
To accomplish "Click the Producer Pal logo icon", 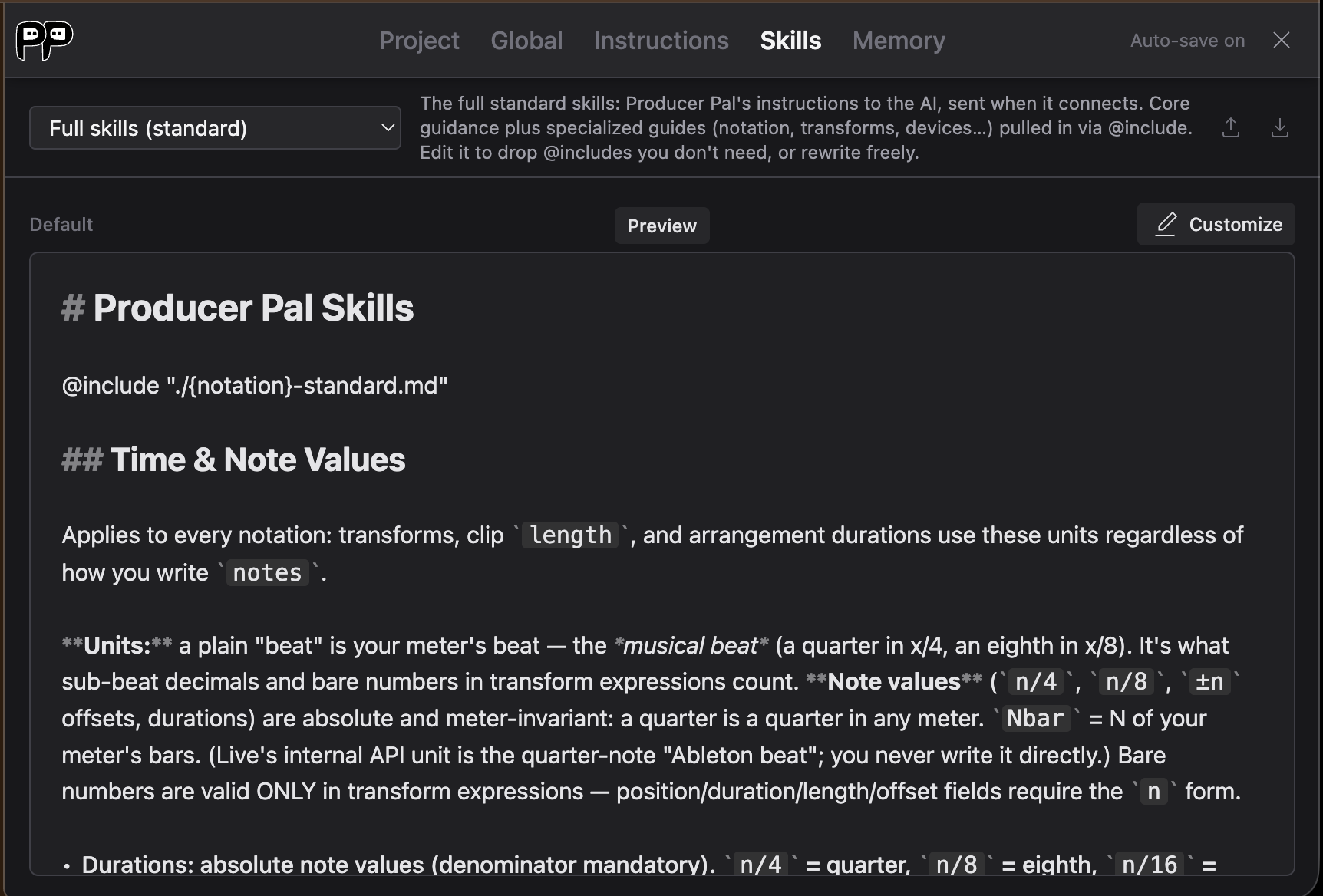I will (45, 40).
